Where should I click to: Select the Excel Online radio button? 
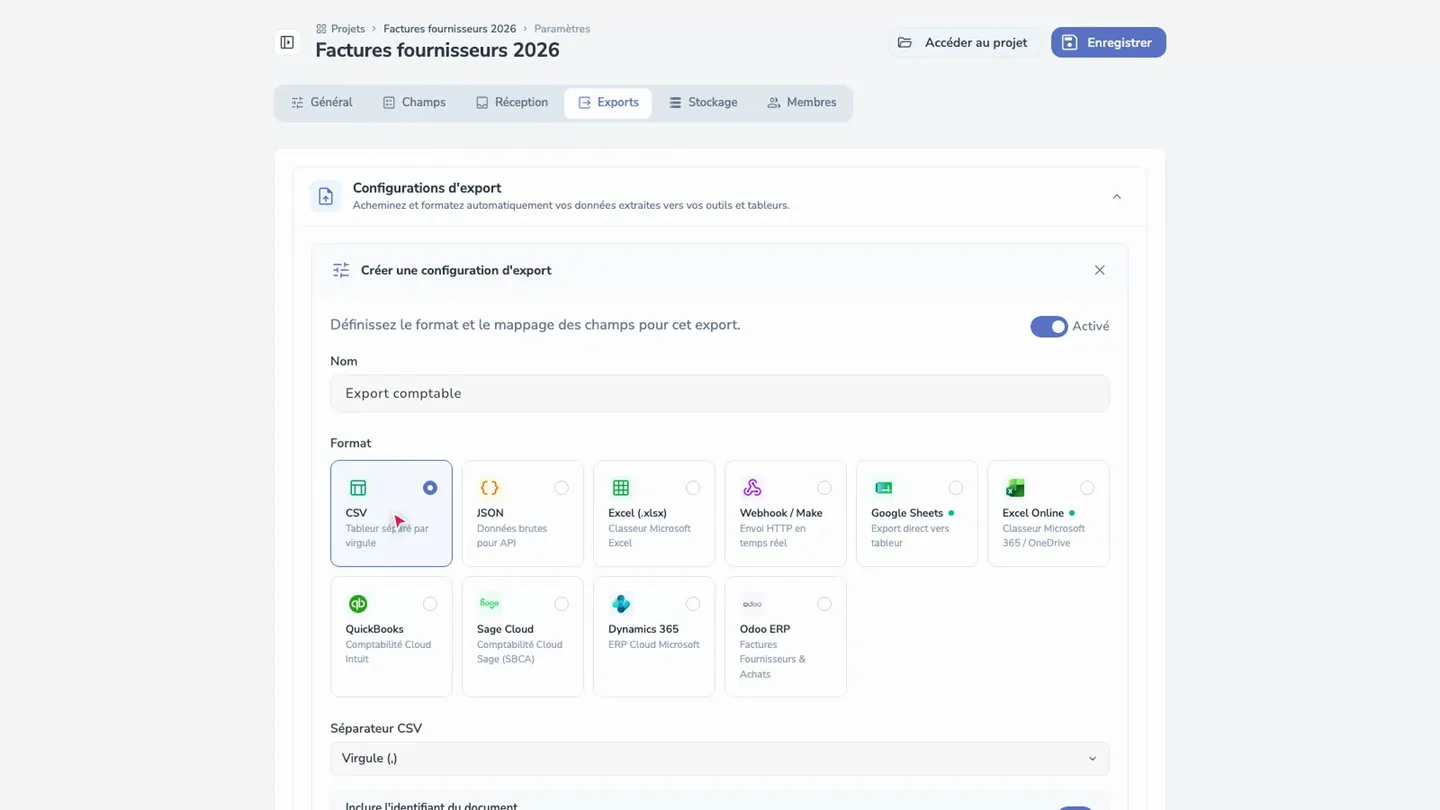(x=1087, y=488)
